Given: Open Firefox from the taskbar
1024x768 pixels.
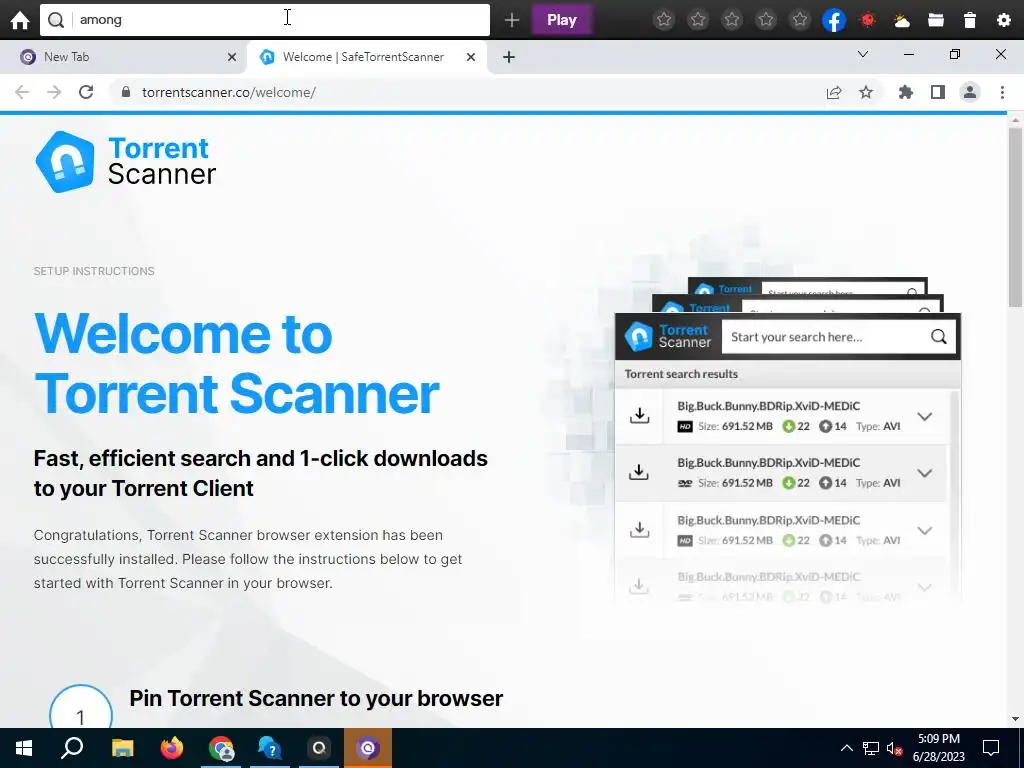Looking at the screenshot, I should point(172,748).
